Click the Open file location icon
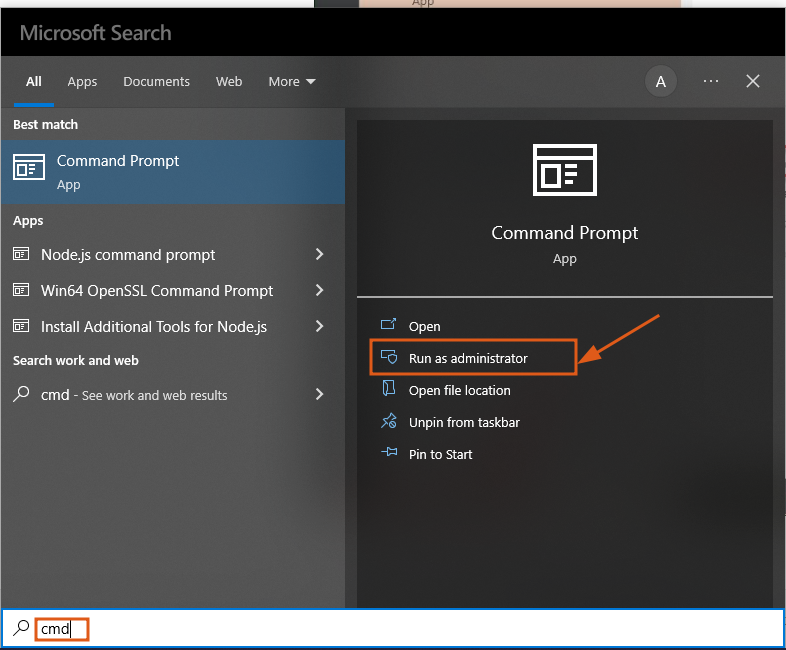Image resolution: width=786 pixels, height=650 pixels. [x=388, y=388]
